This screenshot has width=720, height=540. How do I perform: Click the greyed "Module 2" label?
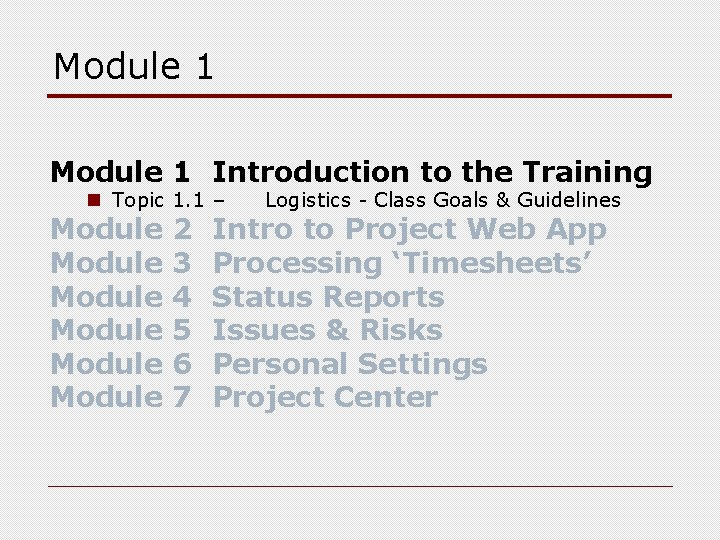[x=121, y=229]
